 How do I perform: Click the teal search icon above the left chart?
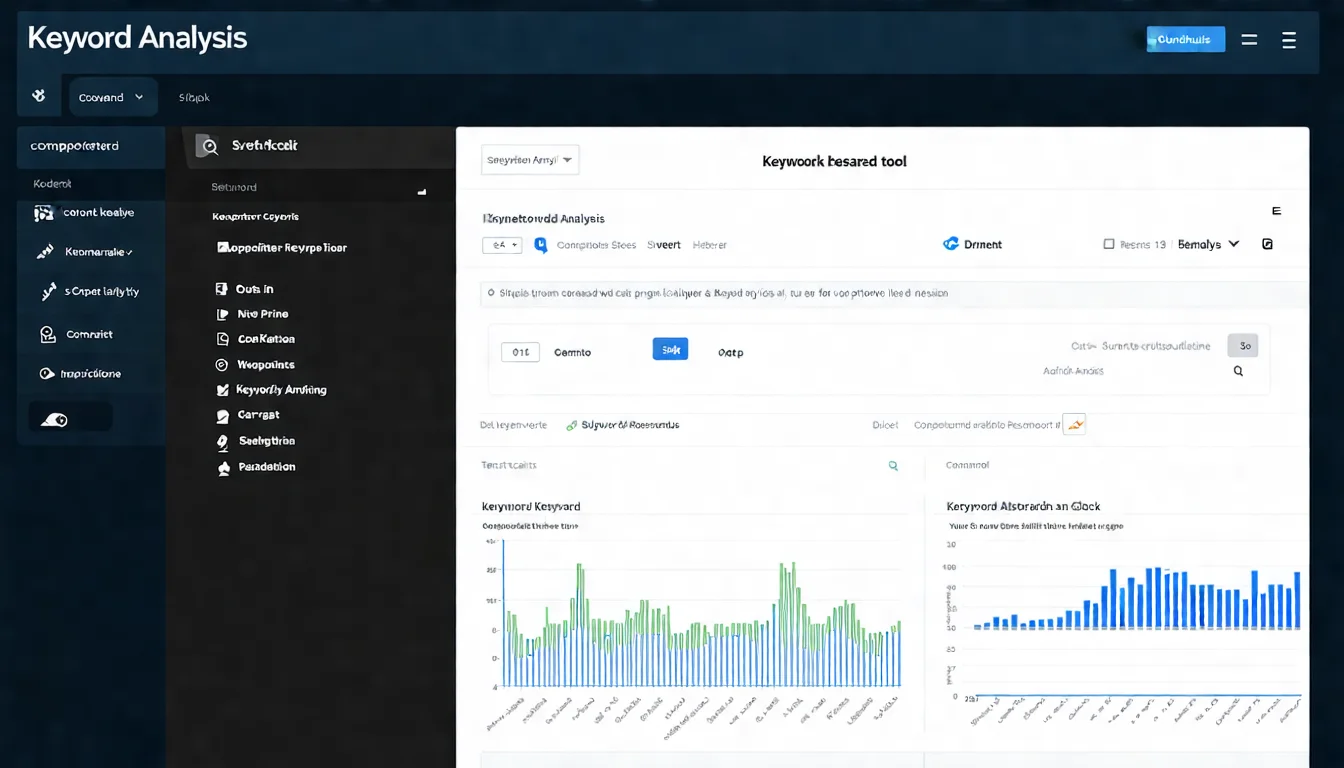(893, 466)
